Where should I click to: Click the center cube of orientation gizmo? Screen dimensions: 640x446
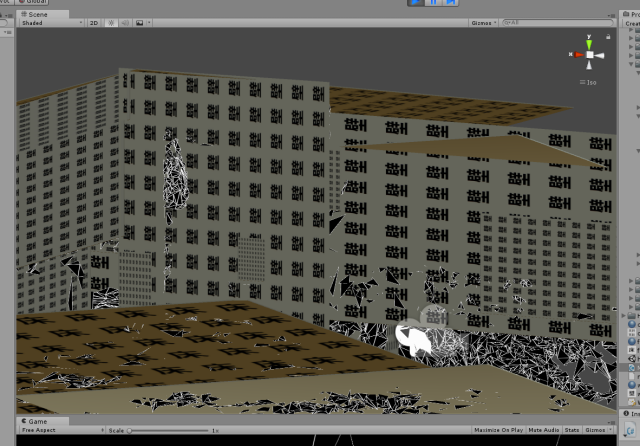(590, 55)
